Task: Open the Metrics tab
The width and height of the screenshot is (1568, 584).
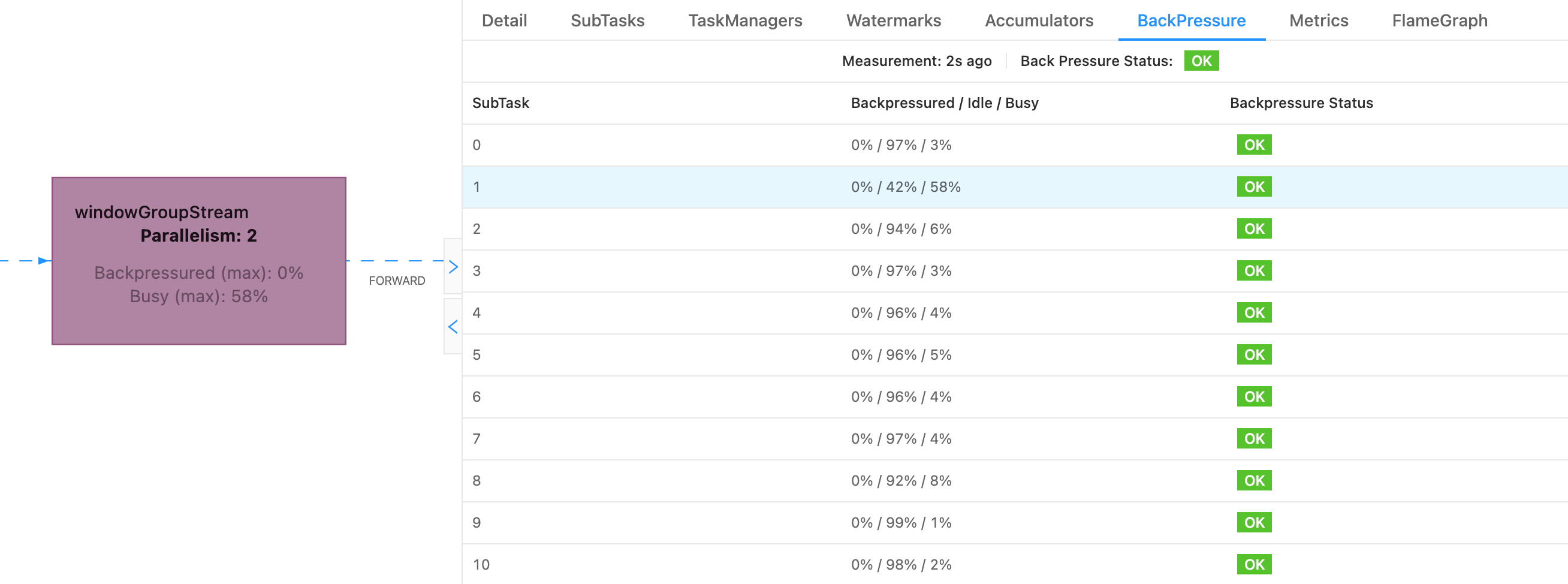Action: 1319,21
